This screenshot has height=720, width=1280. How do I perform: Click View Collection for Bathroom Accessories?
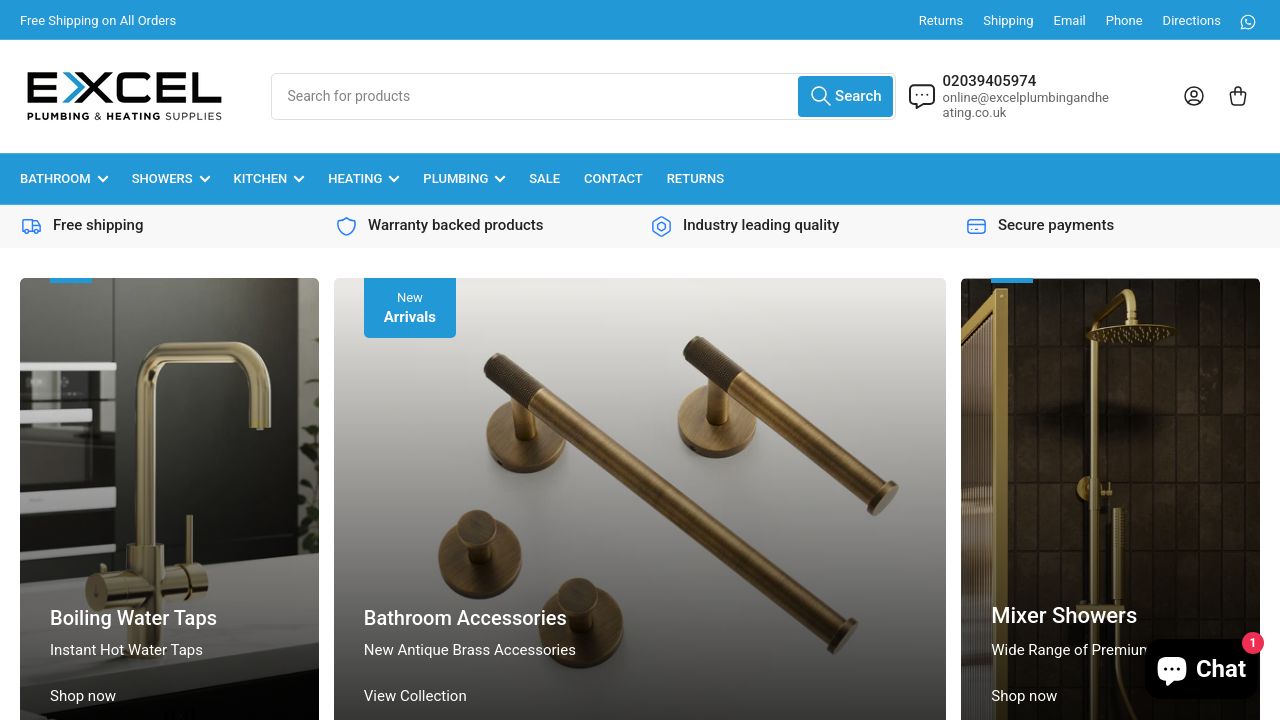coord(415,696)
